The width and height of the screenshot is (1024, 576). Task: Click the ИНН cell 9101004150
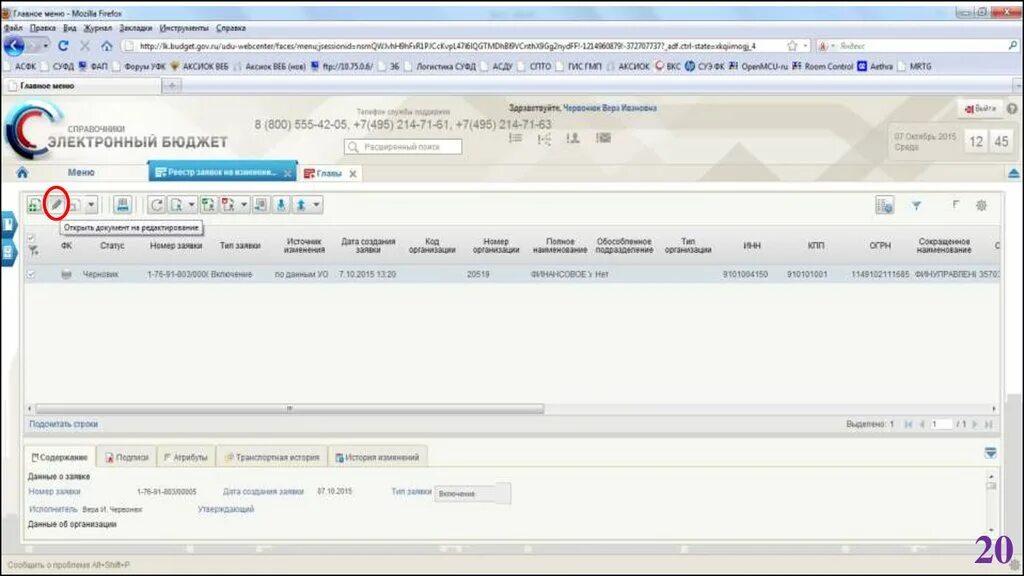pyautogui.click(x=745, y=274)
